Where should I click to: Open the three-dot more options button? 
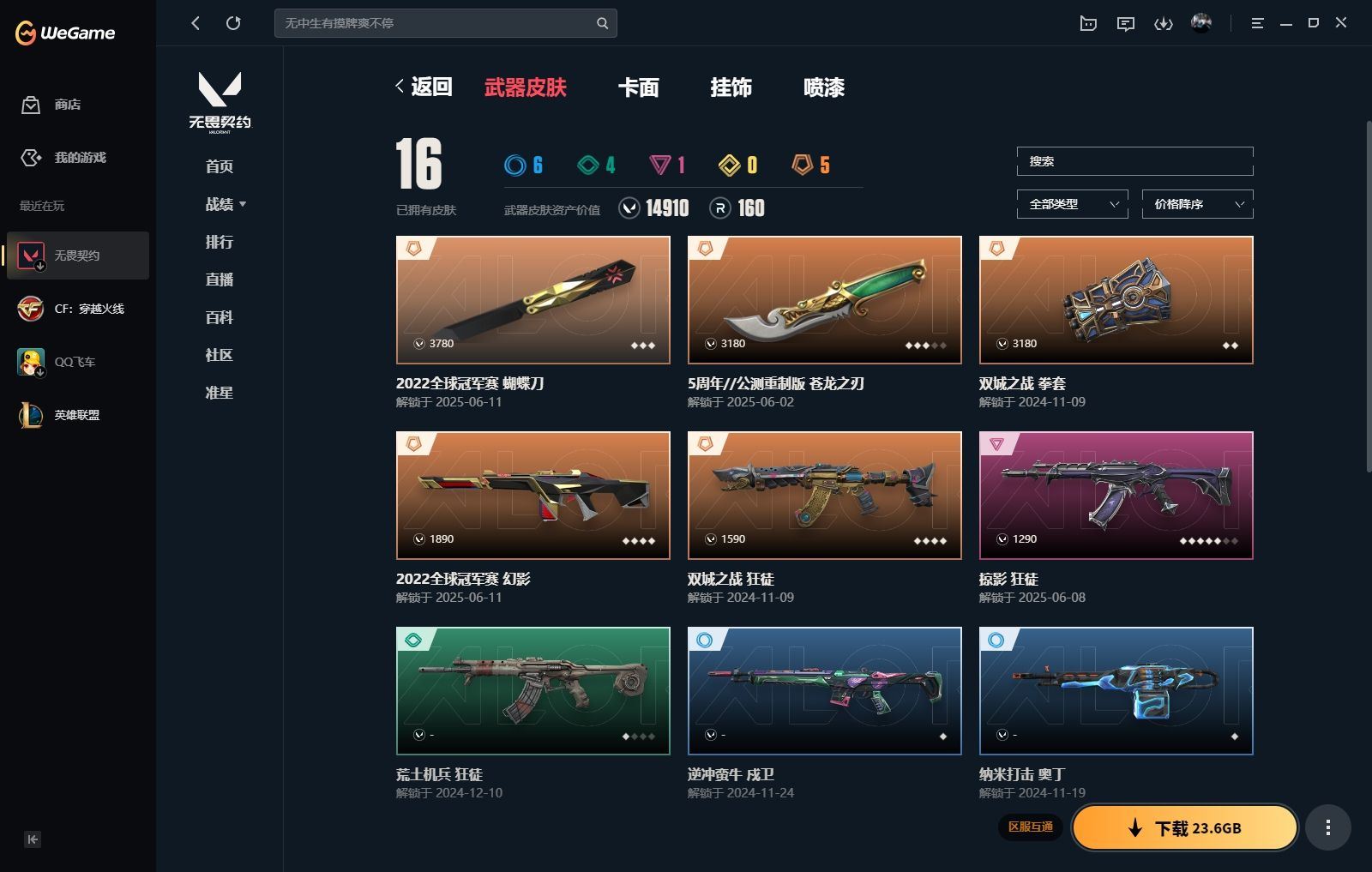coord(1328,827)
